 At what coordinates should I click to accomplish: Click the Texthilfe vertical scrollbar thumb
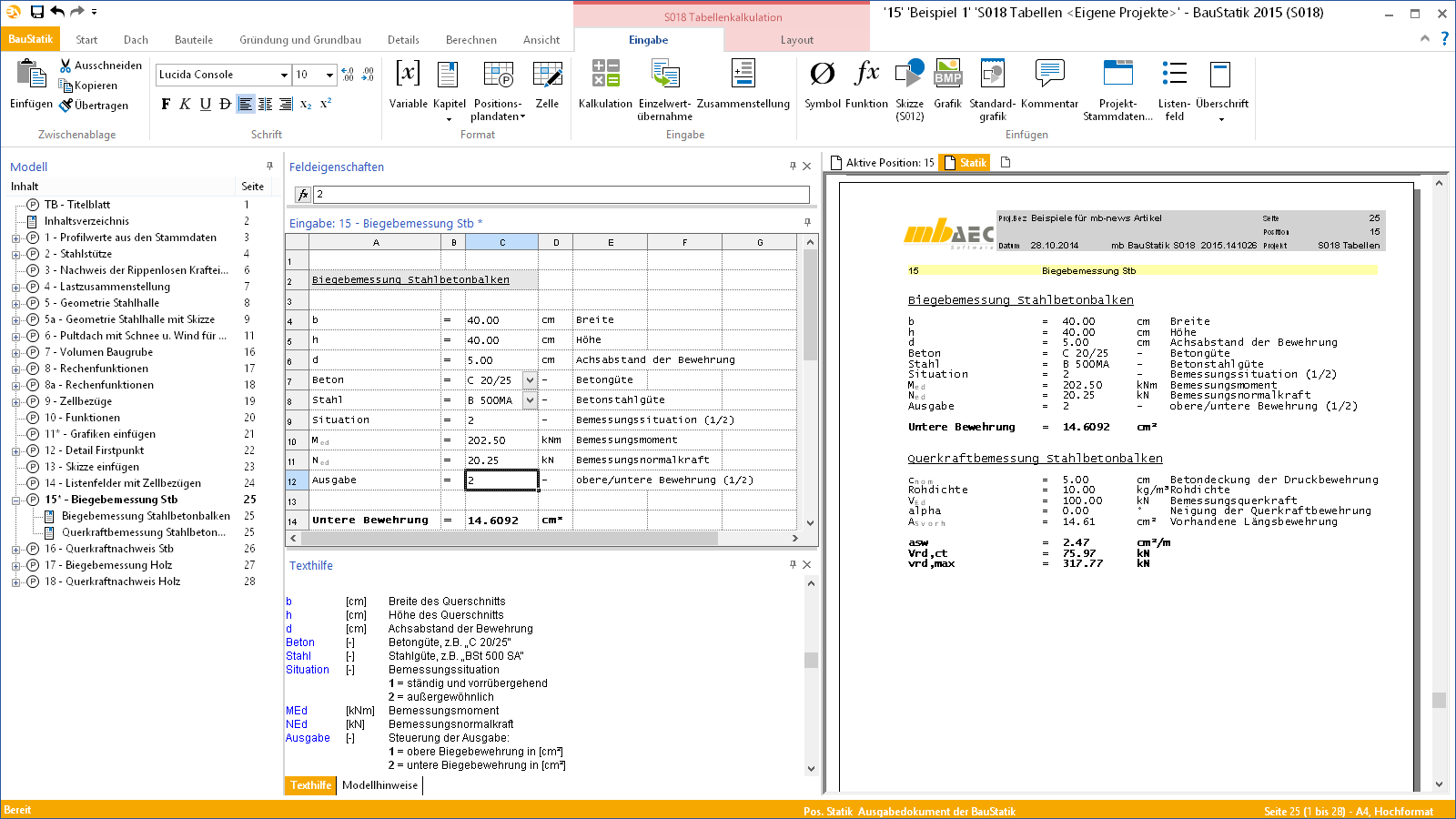click(x=811, y=660)
